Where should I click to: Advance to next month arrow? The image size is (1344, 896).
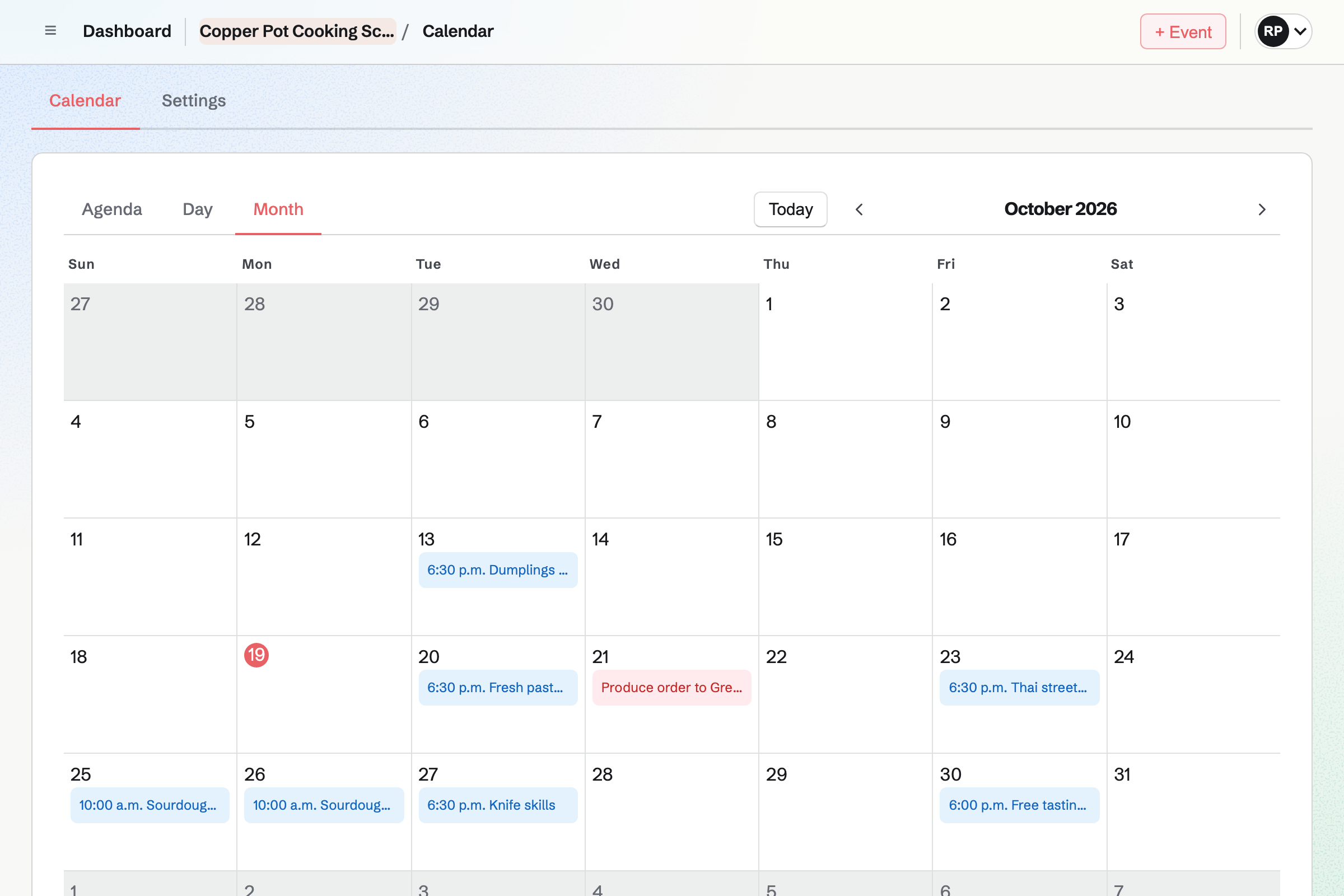1262,209
